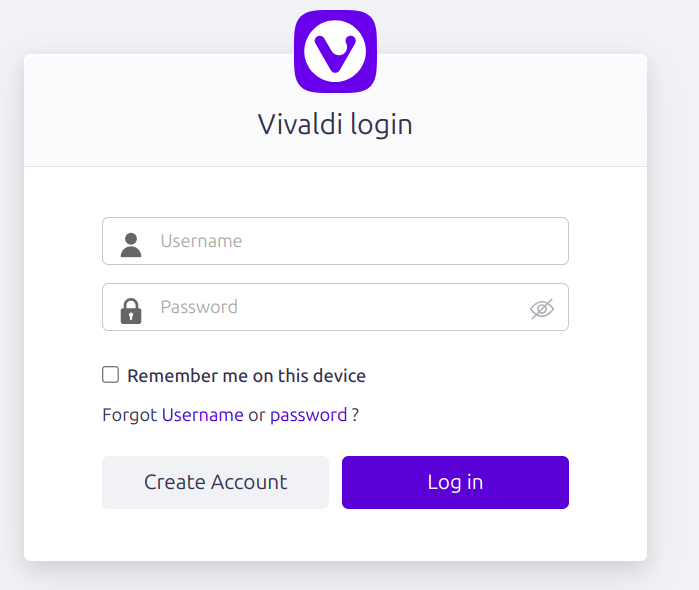The width and height of the screenshot is (699, 590).
Task: Click the purple Vivaldi logo
Action: pyautogui.click(x=335, y=52)
